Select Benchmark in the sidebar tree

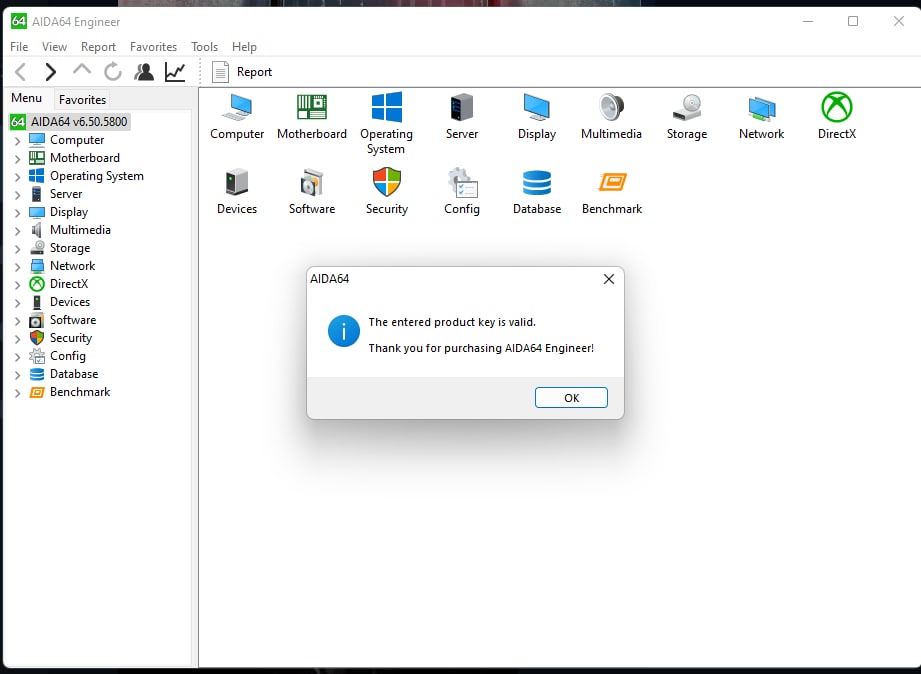coord(80,392)
